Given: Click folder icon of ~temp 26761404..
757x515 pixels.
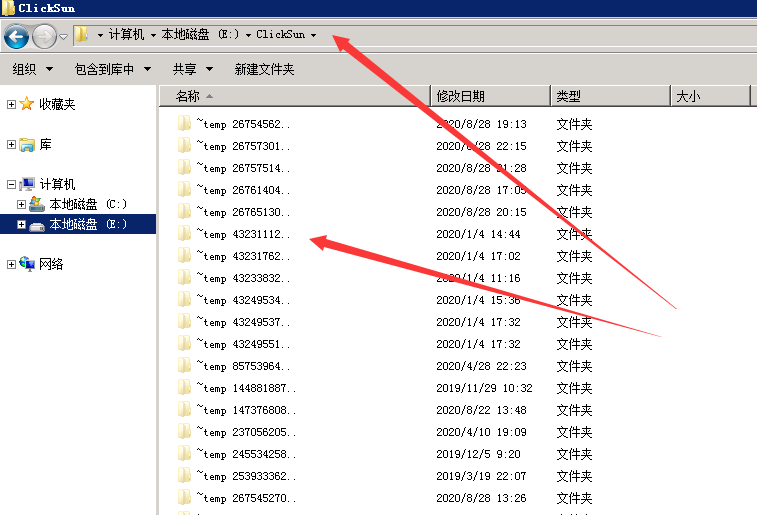Looking at the screenshot, I should (184, 189).
